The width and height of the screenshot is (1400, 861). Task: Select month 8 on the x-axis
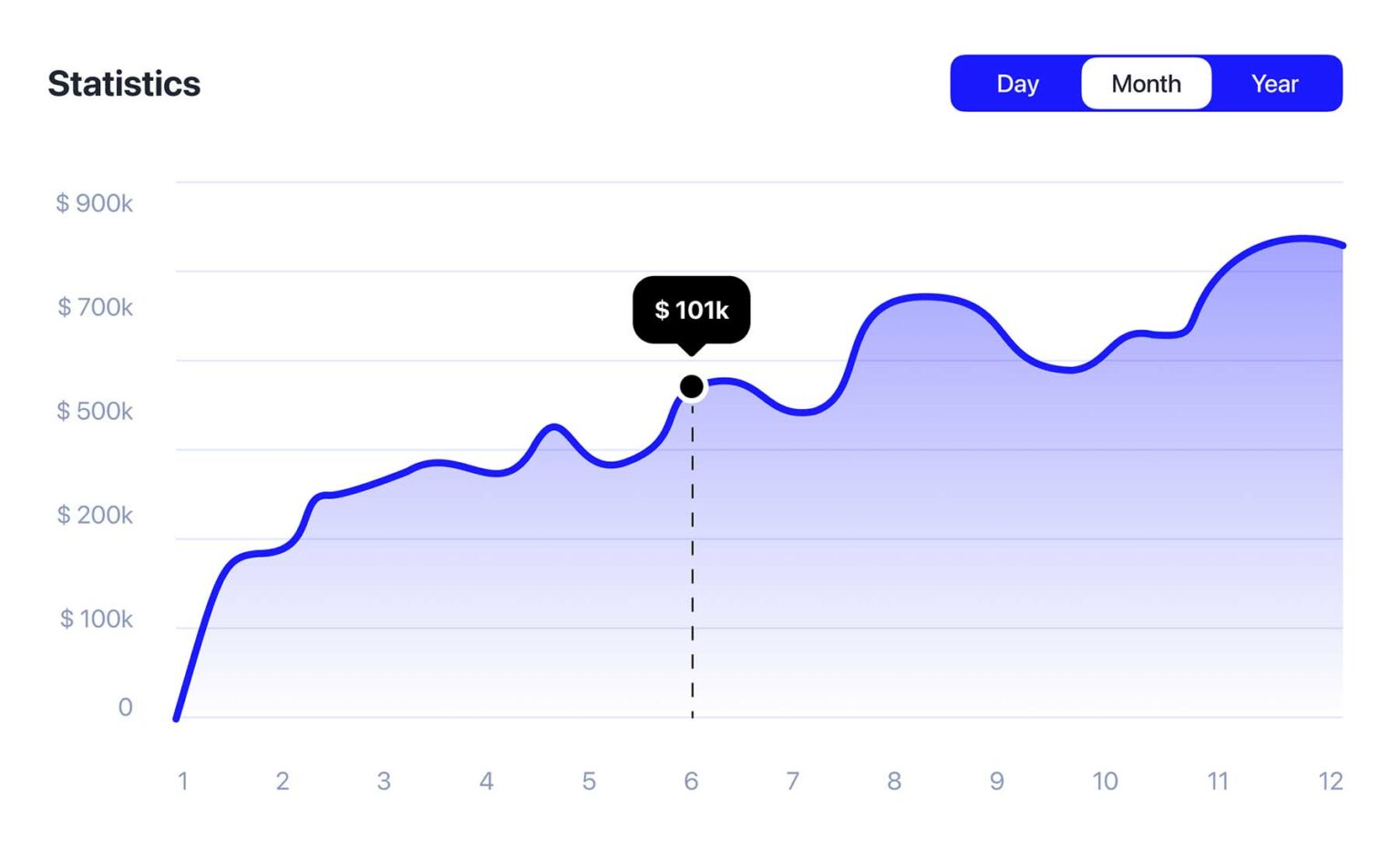(x=894, y=781)
